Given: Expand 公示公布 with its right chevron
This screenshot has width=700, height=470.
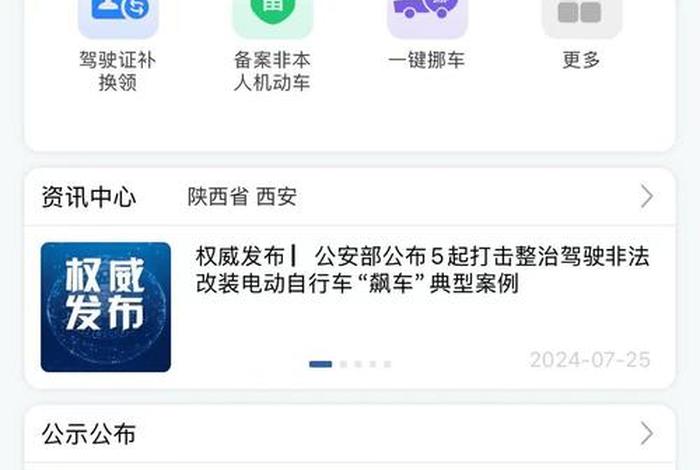Looking at the screenshot, I should [647, 433].
